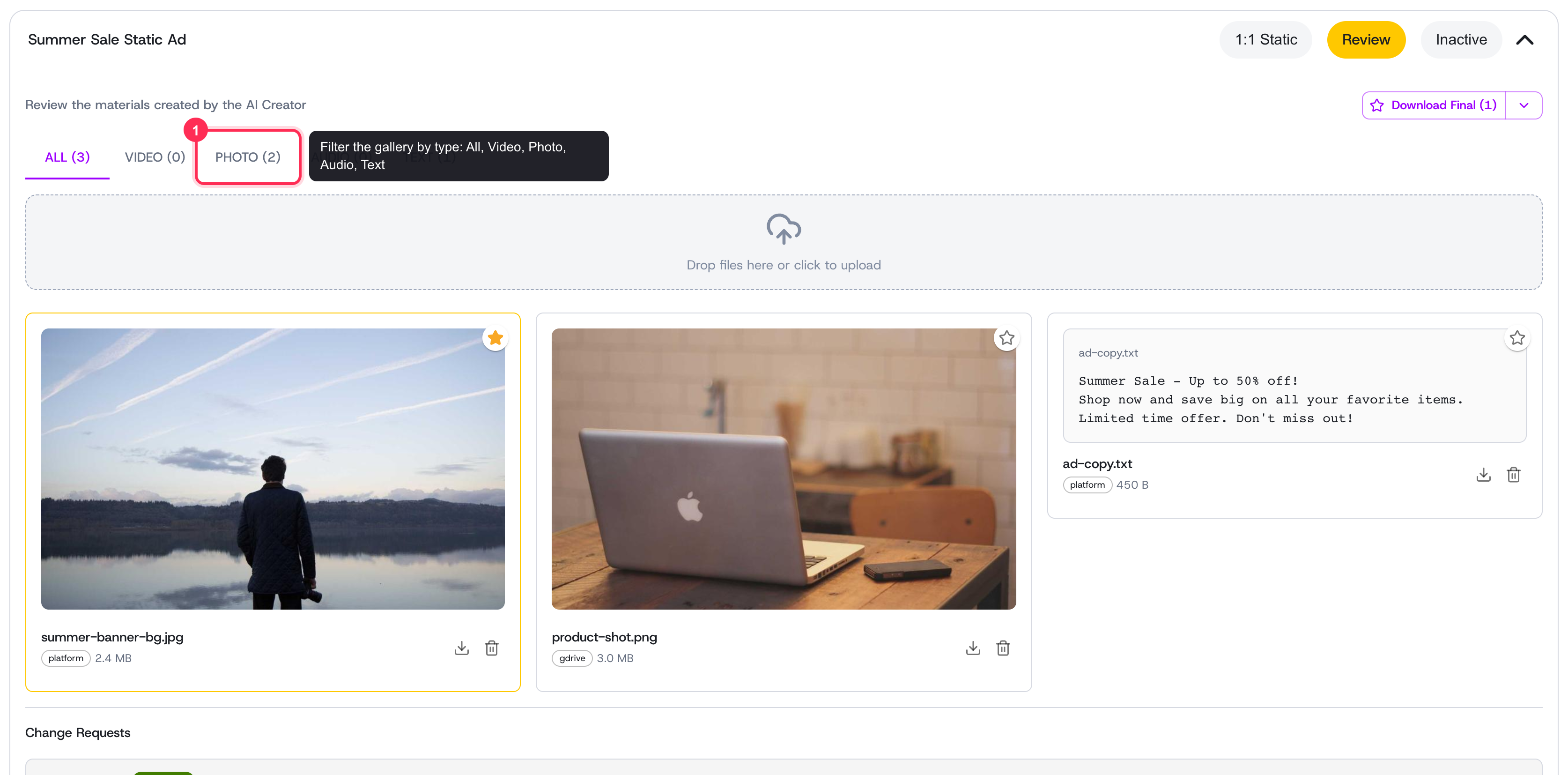
Task: Switch to the ALL (3) tab
Action: coord(67,157)
